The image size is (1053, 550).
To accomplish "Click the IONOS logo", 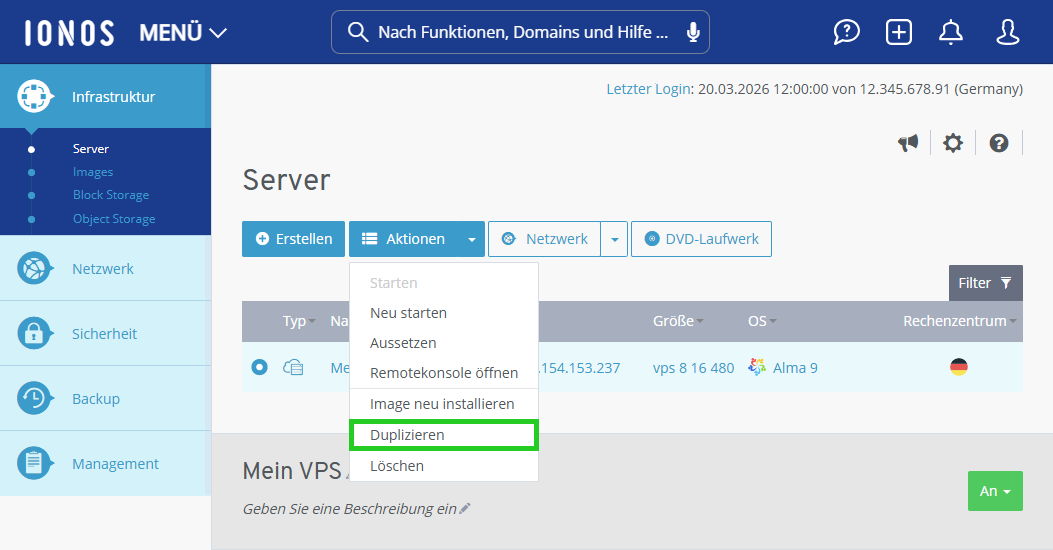I will tap(69, 32).
